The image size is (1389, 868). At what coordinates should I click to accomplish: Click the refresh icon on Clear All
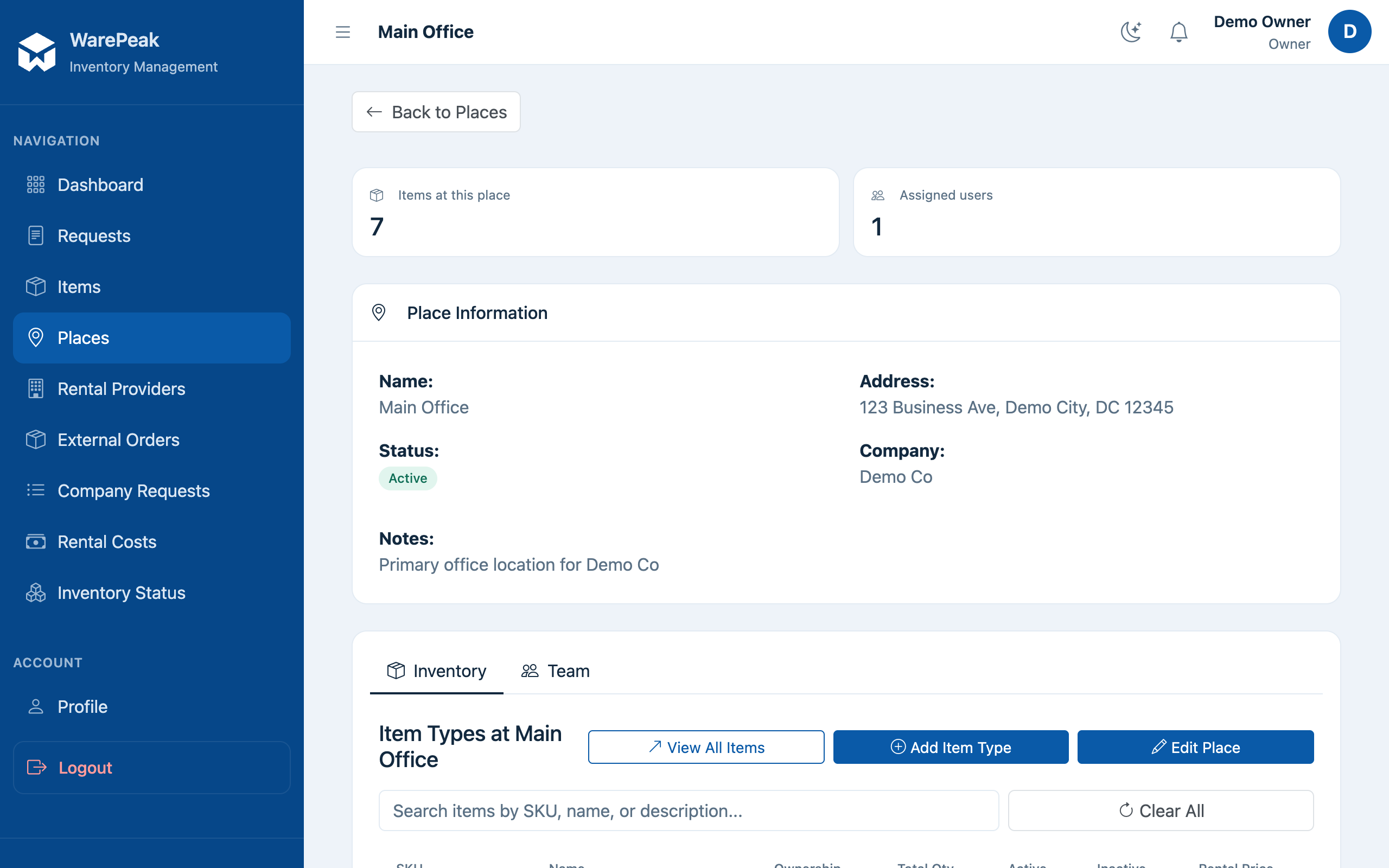(1125, 810)
